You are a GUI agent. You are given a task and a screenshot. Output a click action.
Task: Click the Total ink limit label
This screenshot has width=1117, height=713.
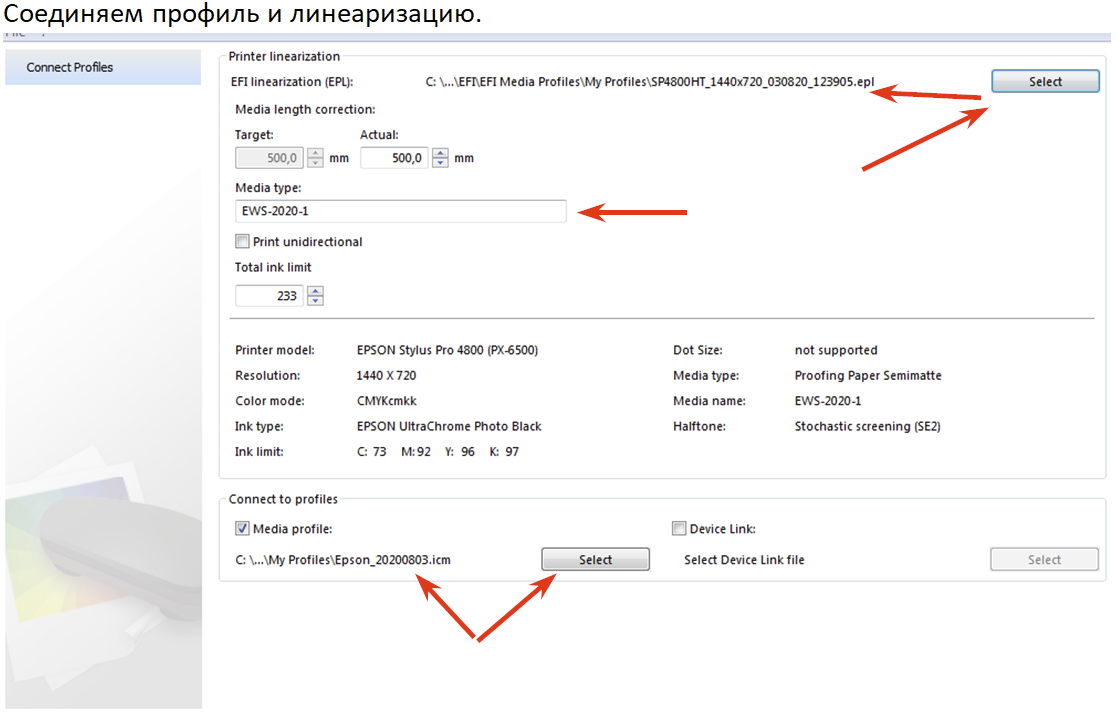tap(273, 268)
